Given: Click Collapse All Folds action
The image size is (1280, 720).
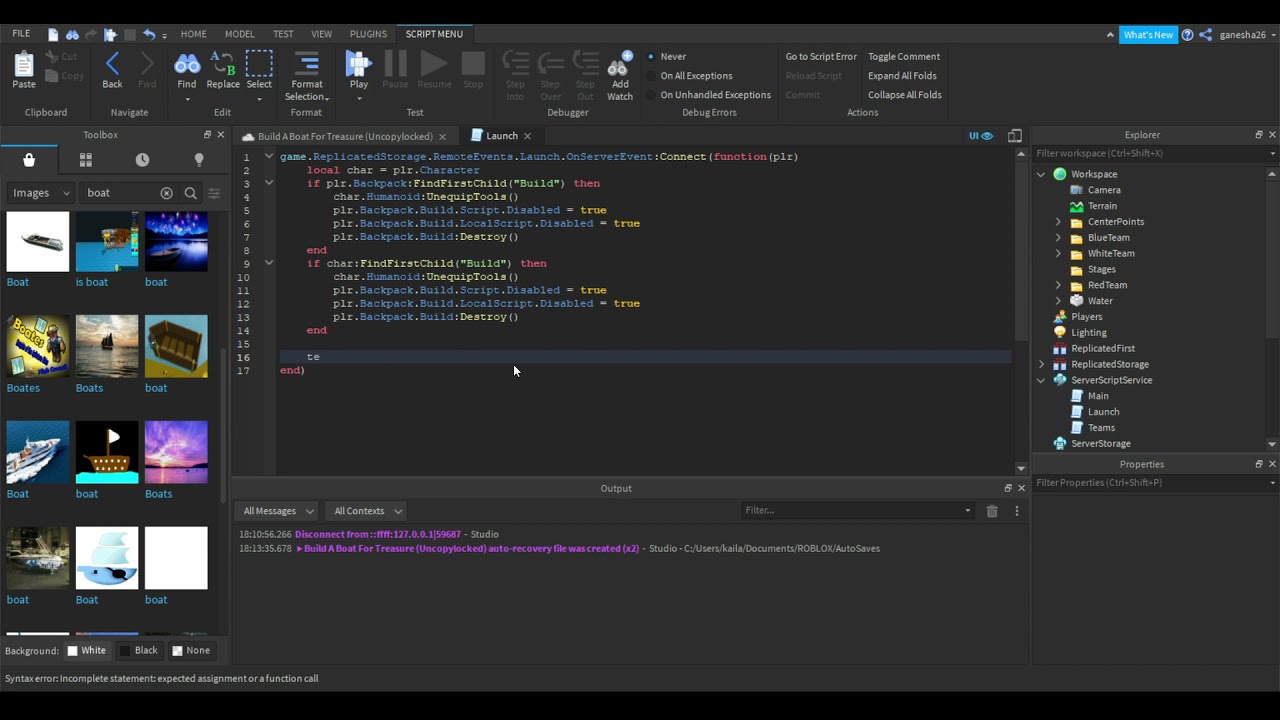Looking at the screenshot, I should click(905, 95).
